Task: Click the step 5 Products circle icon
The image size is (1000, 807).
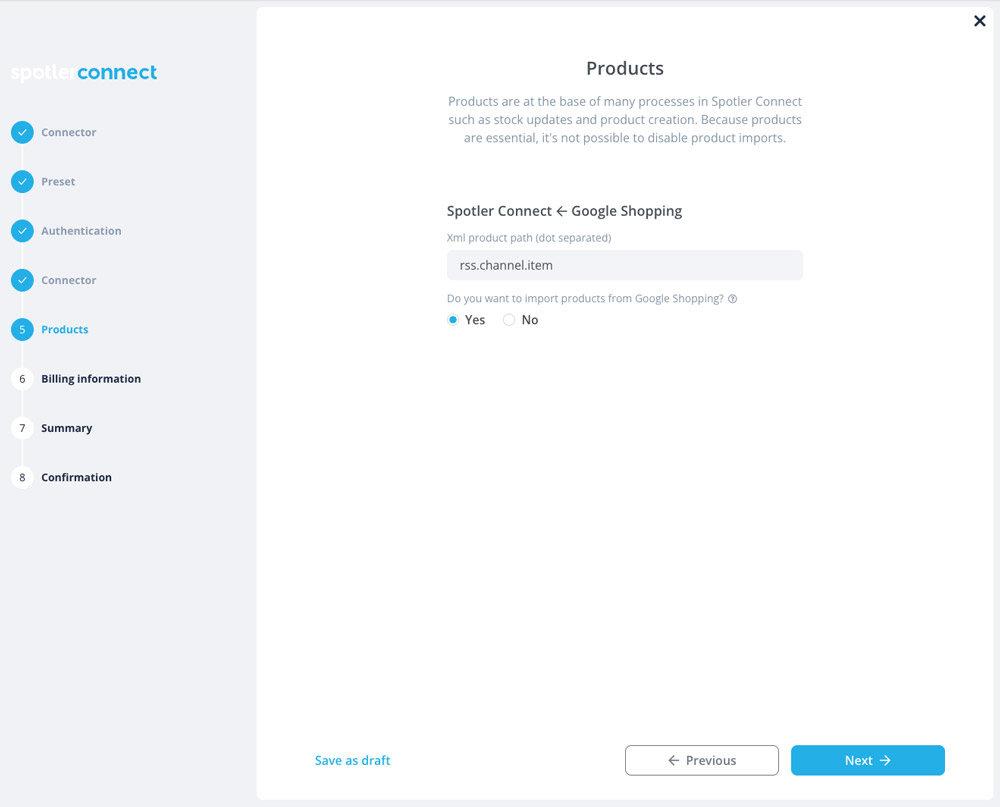Action: point(22,329)
